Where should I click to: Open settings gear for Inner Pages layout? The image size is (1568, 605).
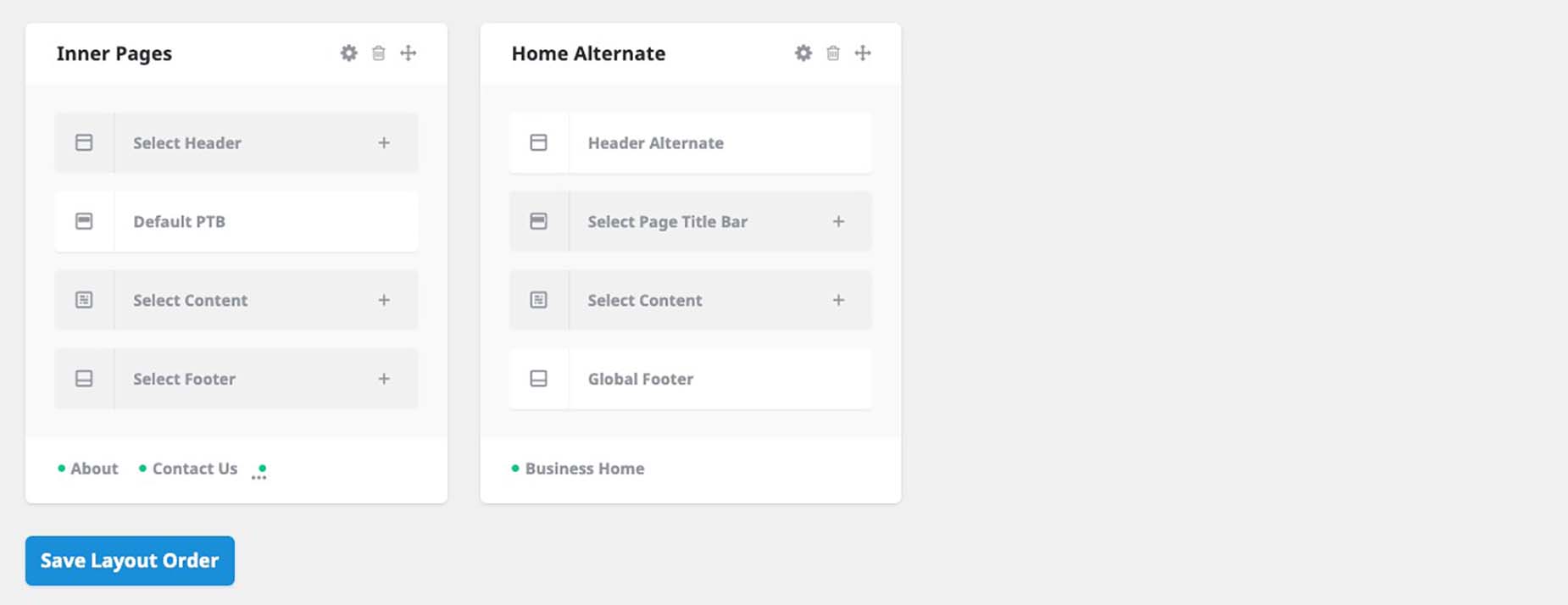[x=348, y=53]
